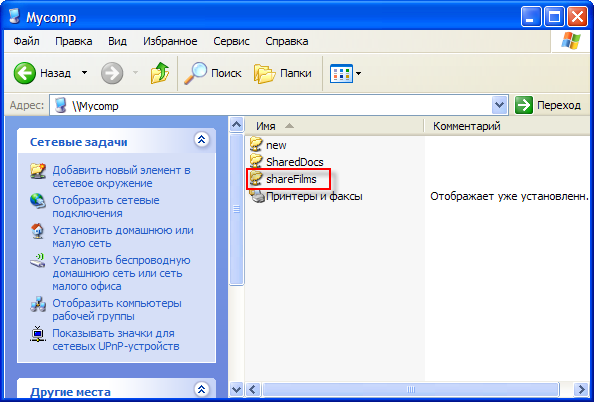Open the Файл menu
Screen dimensions: 594x402
(x=27, y=41)
